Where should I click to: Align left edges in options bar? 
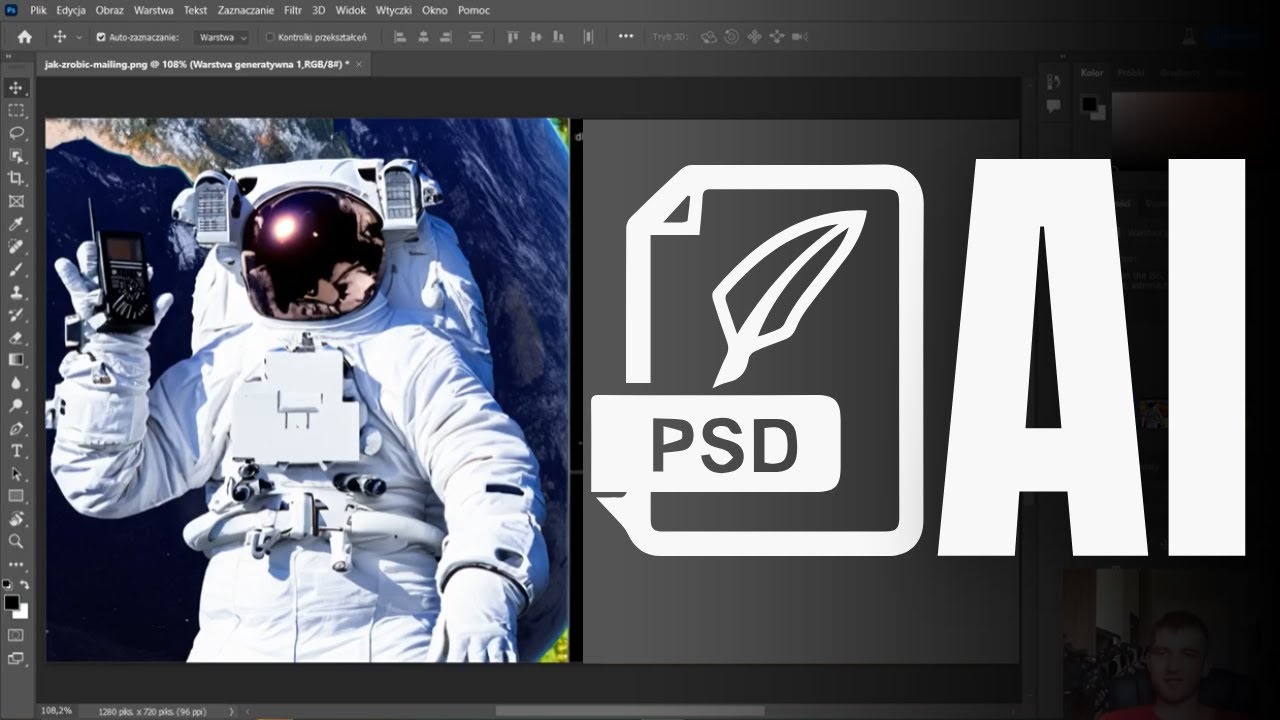click(400, 37)
